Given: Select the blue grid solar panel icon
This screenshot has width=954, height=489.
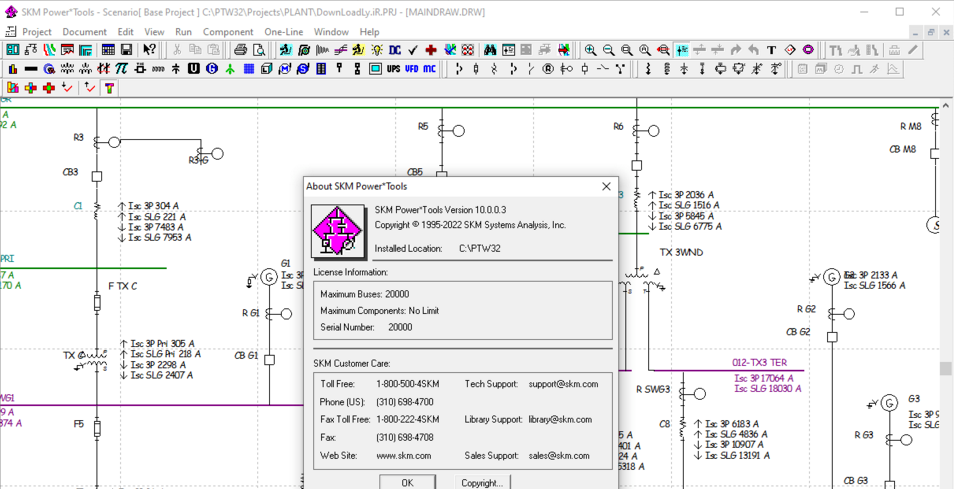Looking at the screenshot, I should click(x=248, y=69).
